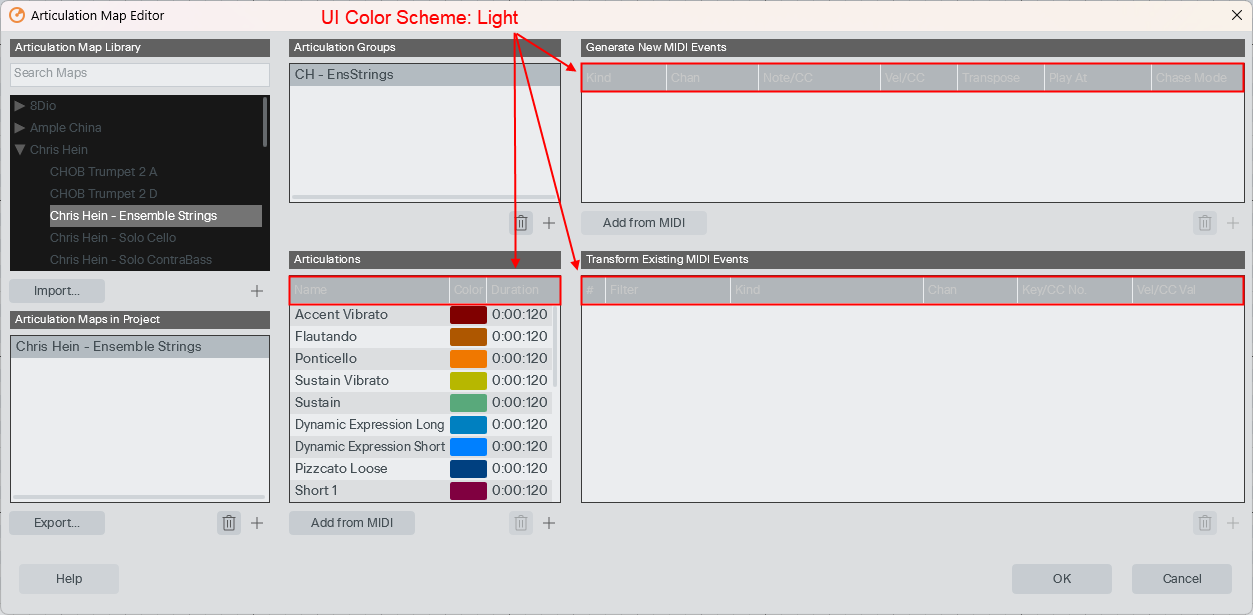Add a new articulation group
The image size is (1253, 615).
(x=548, y=223)
